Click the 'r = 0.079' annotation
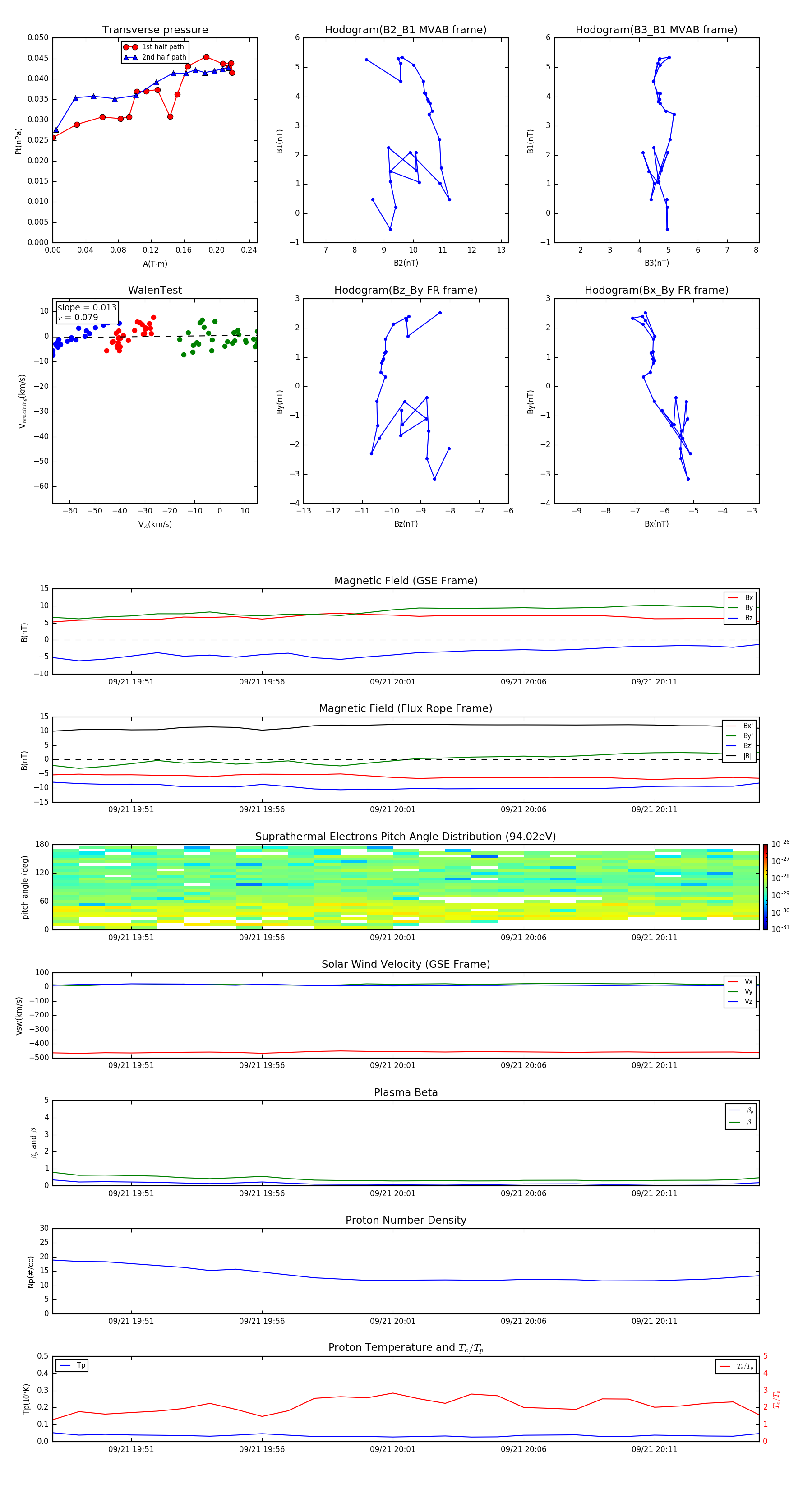812x1489 pixels. (x=78, y=317)
